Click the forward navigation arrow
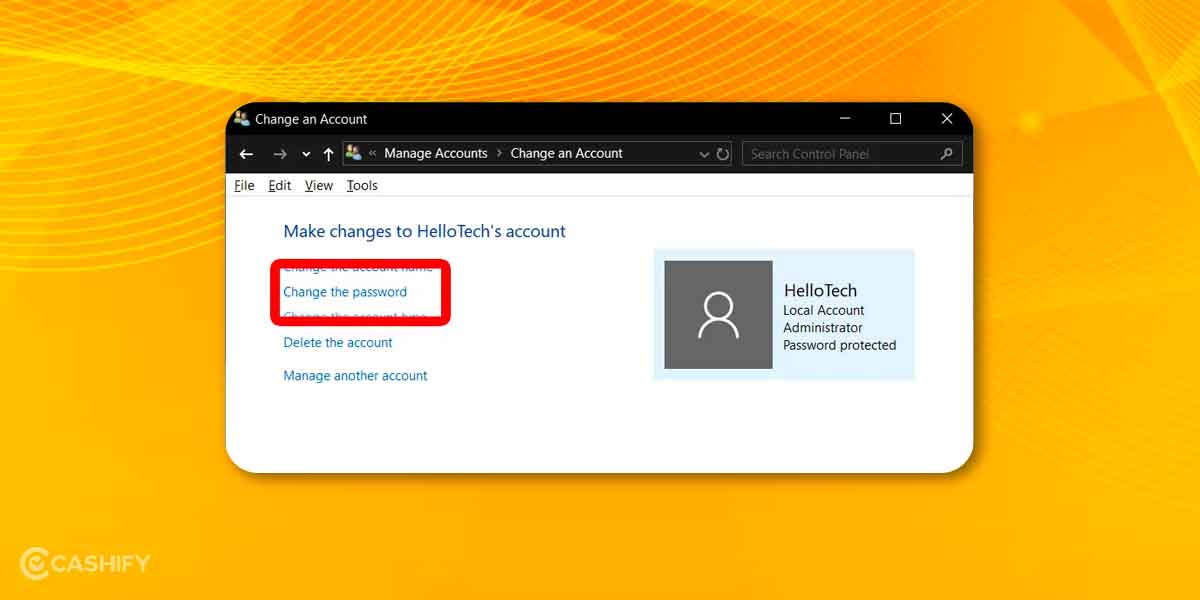The image size is (1200, 600). pos(277,154)
